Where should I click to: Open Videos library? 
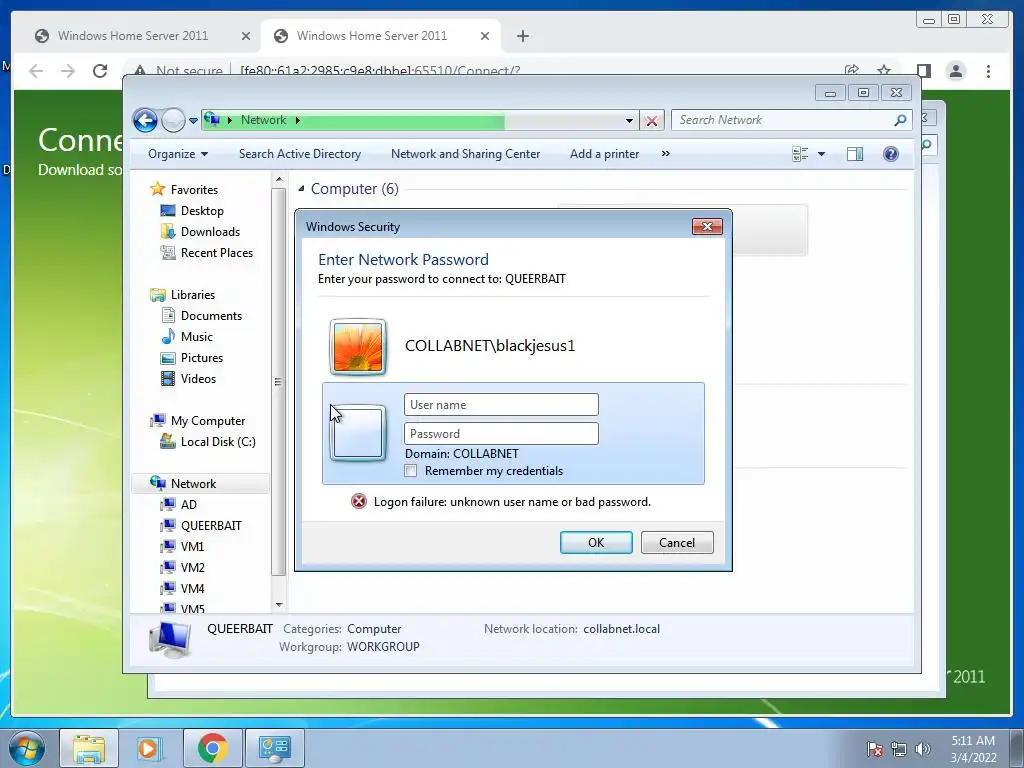tap(198, 379)
